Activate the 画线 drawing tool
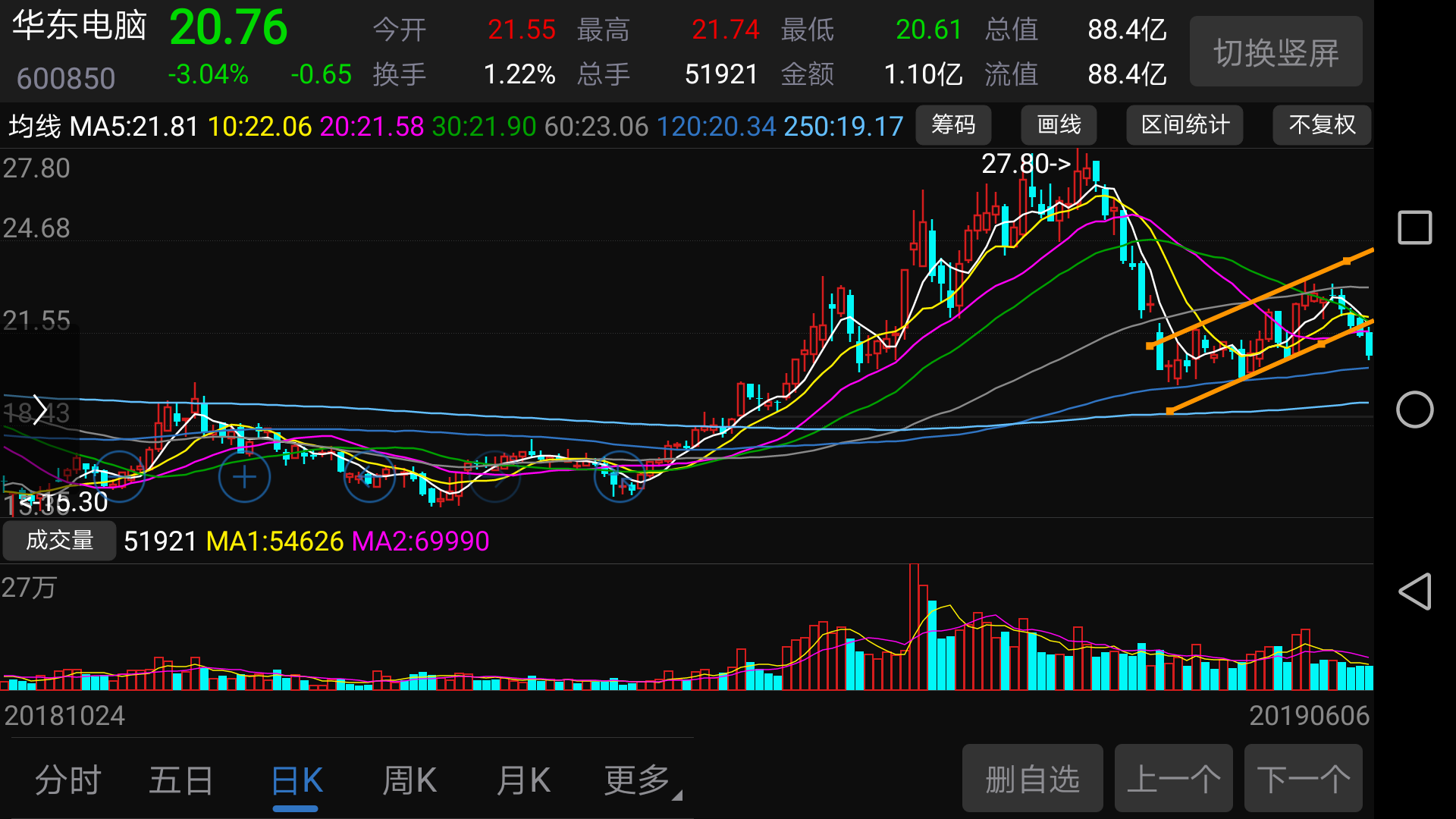This screenshot has width=1456, height=819. click(1059, 125)
